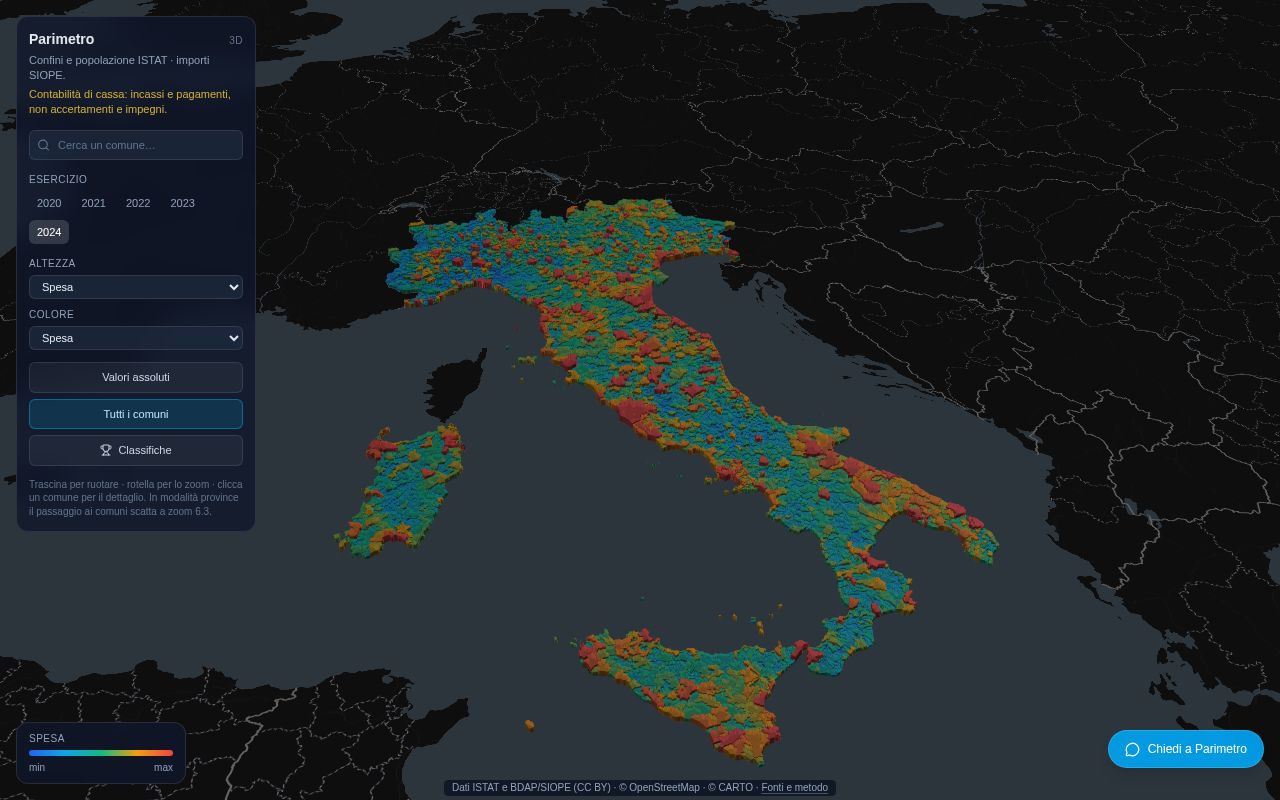Select fiscal year 2021

[x=93, y=203]
